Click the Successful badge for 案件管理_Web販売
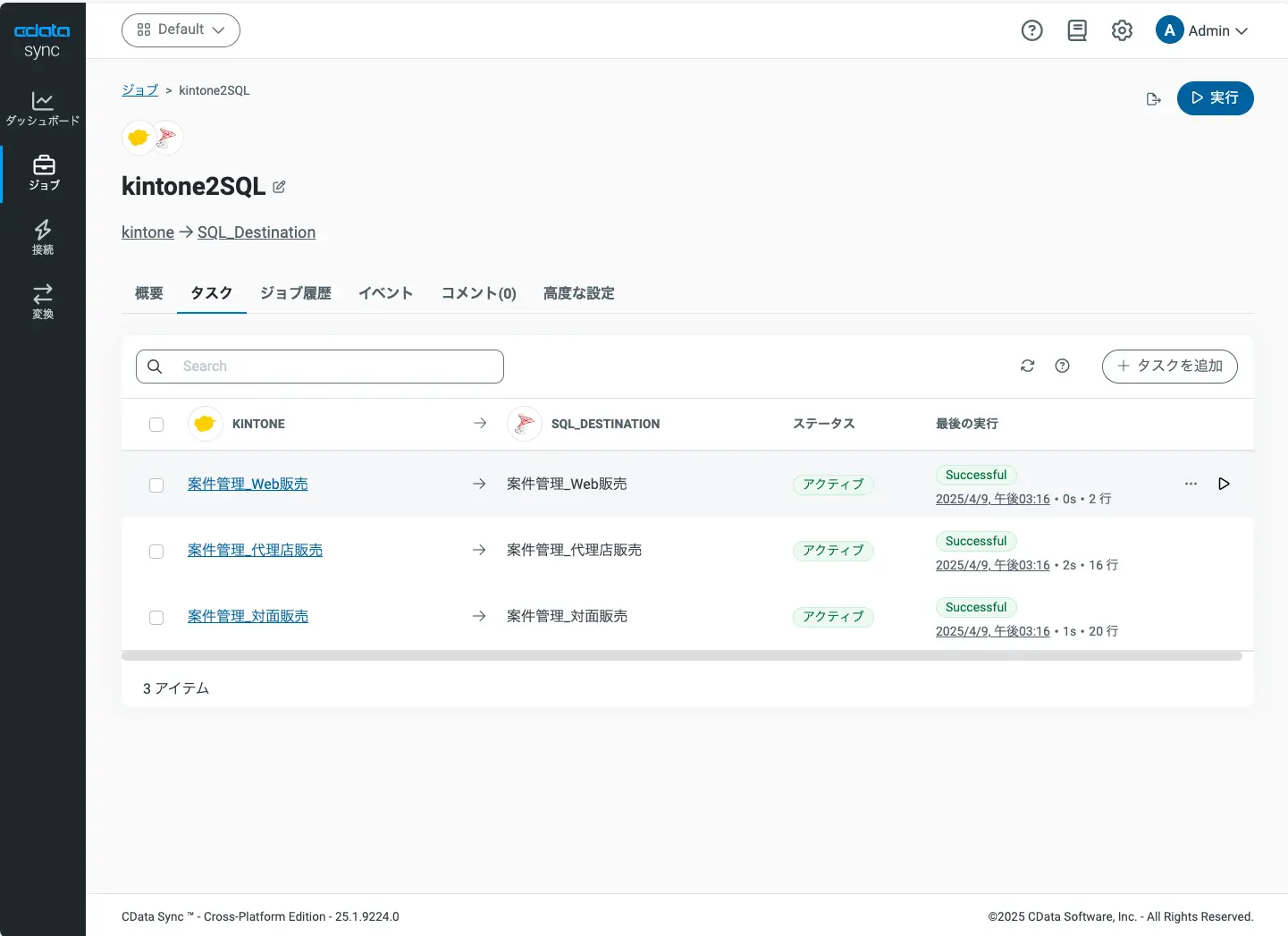The image size is (1288, 936). point(976,475)
